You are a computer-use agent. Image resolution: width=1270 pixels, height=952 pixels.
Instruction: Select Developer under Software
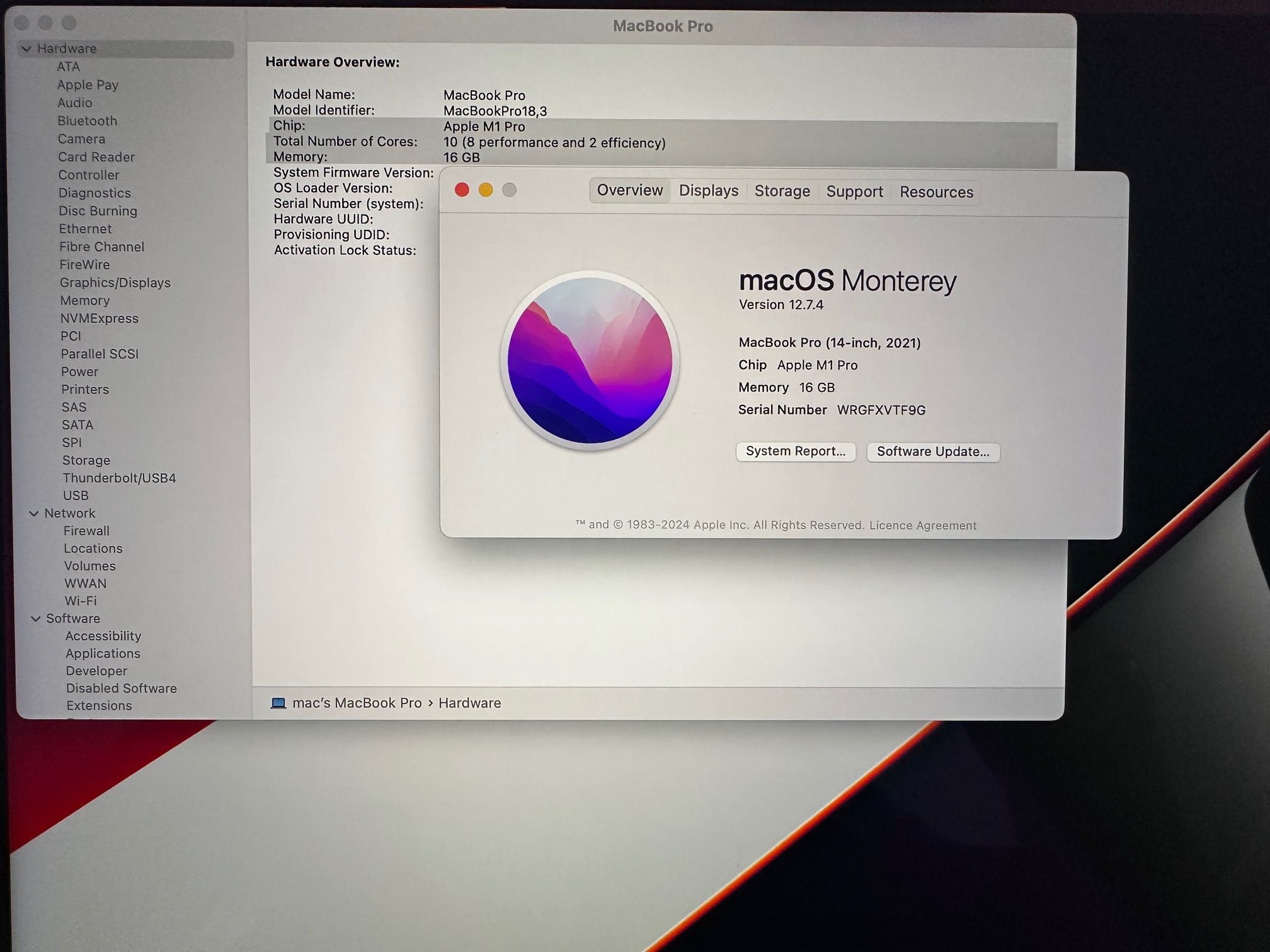(96, 671)
